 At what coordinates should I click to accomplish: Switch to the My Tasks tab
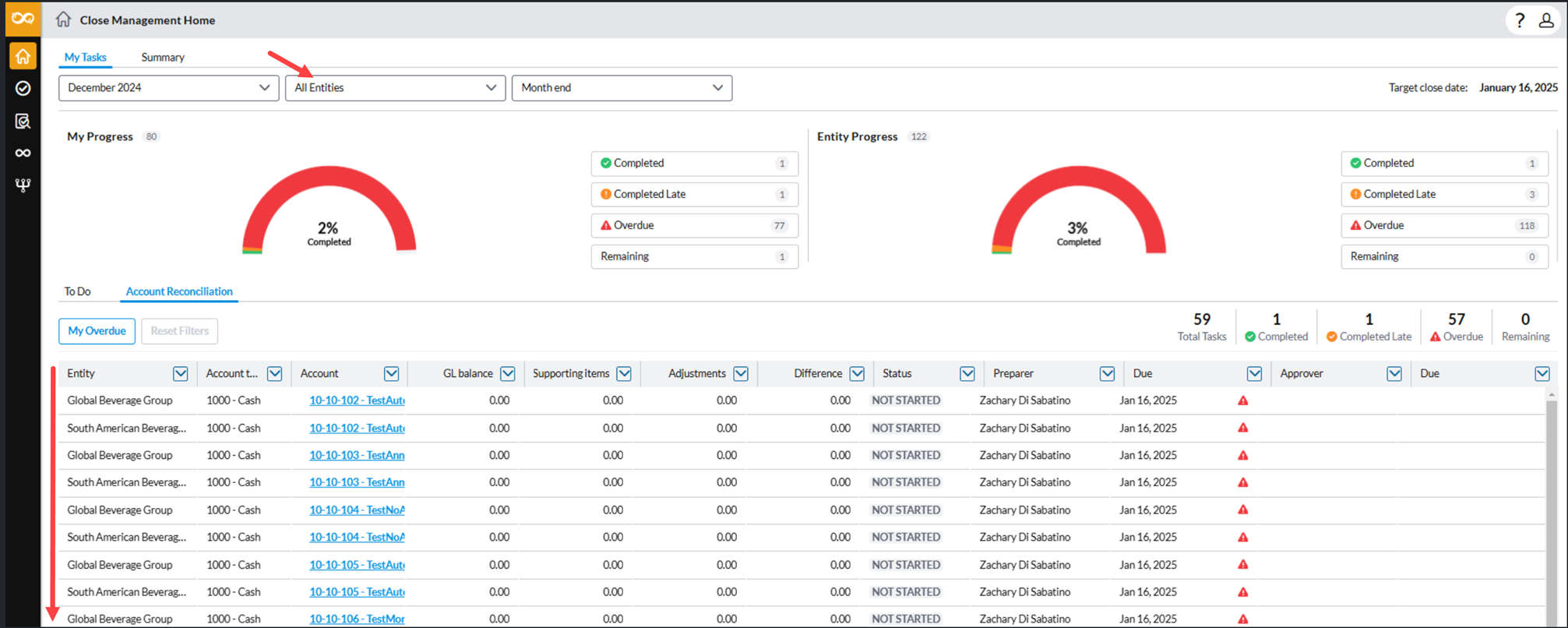coord(85,57)
